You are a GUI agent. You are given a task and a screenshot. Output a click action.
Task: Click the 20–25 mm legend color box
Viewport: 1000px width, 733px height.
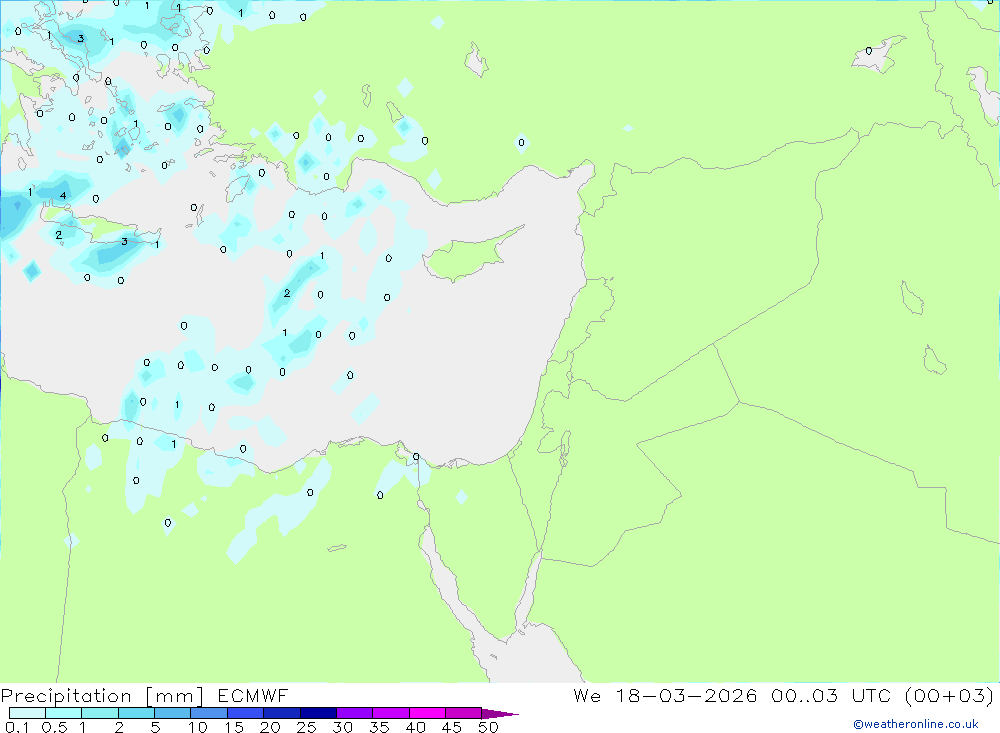pyautogui.click(x=282, y=713)
